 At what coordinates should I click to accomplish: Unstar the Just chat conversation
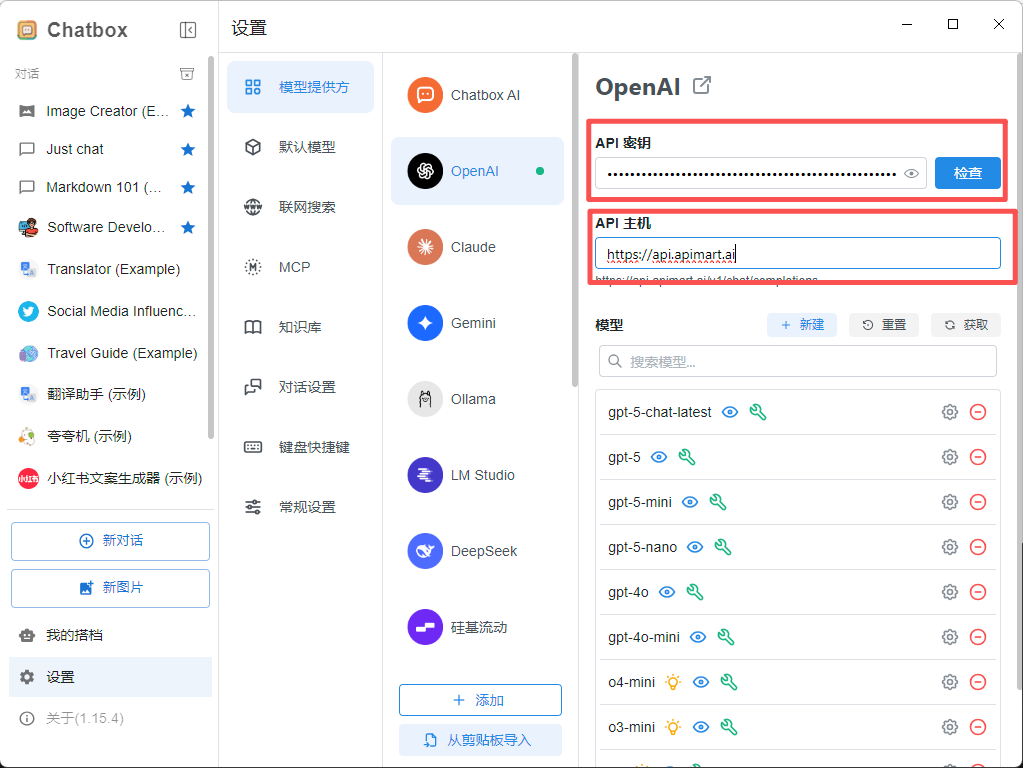pyautogui.click(x=188, y=149)
